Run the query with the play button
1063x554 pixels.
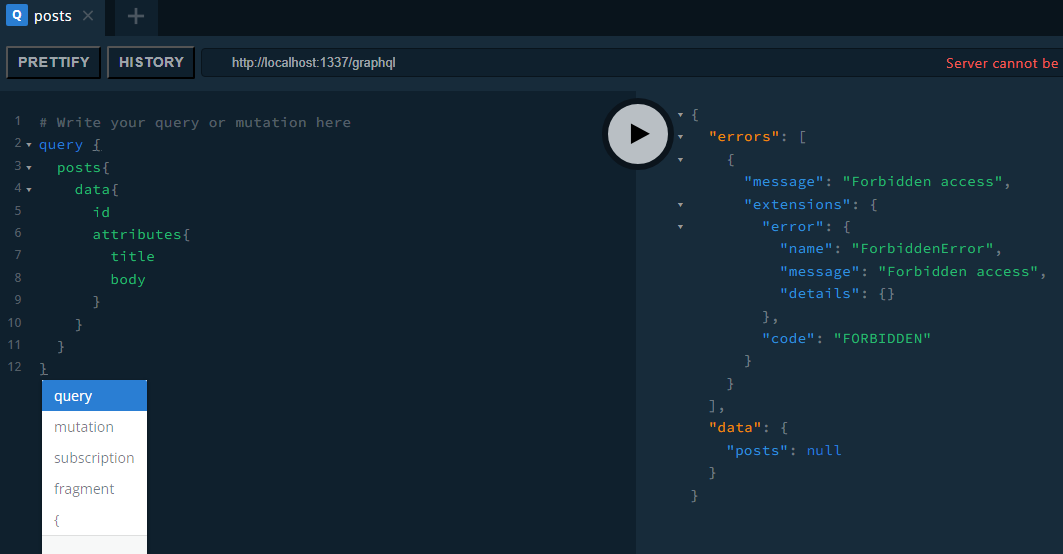click(637, 134)
